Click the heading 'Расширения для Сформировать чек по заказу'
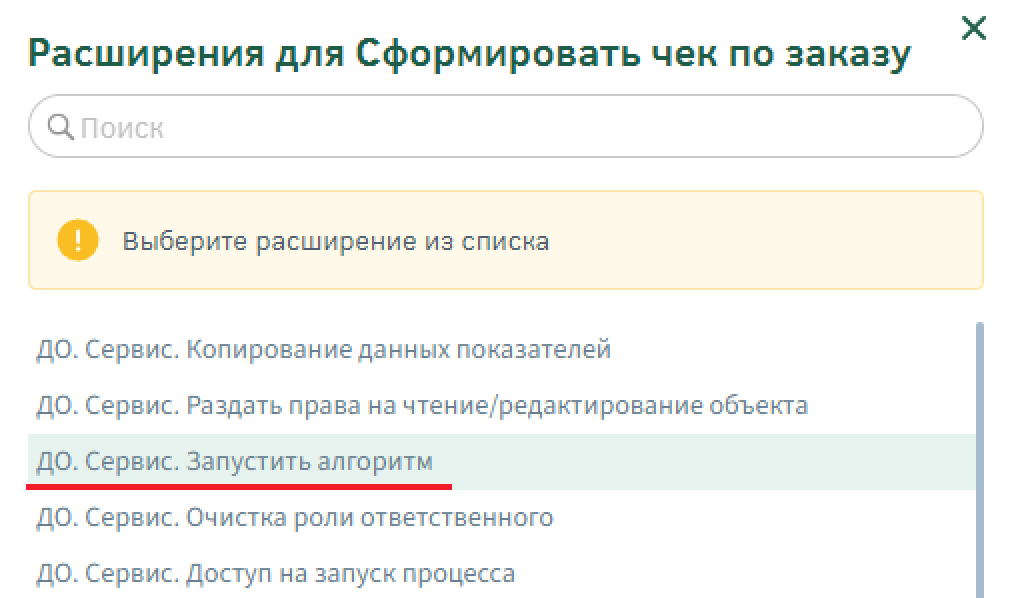The width and height of the screenshot is (1014, 598). click(470, 55)
